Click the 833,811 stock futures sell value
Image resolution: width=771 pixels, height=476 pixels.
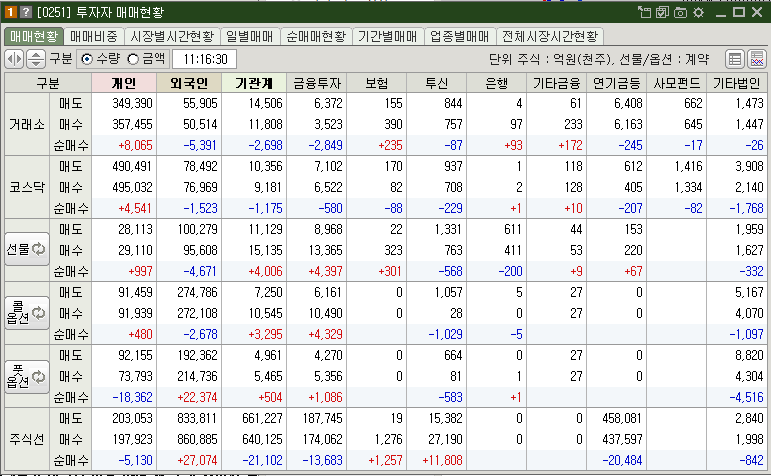tap(197, 418)
